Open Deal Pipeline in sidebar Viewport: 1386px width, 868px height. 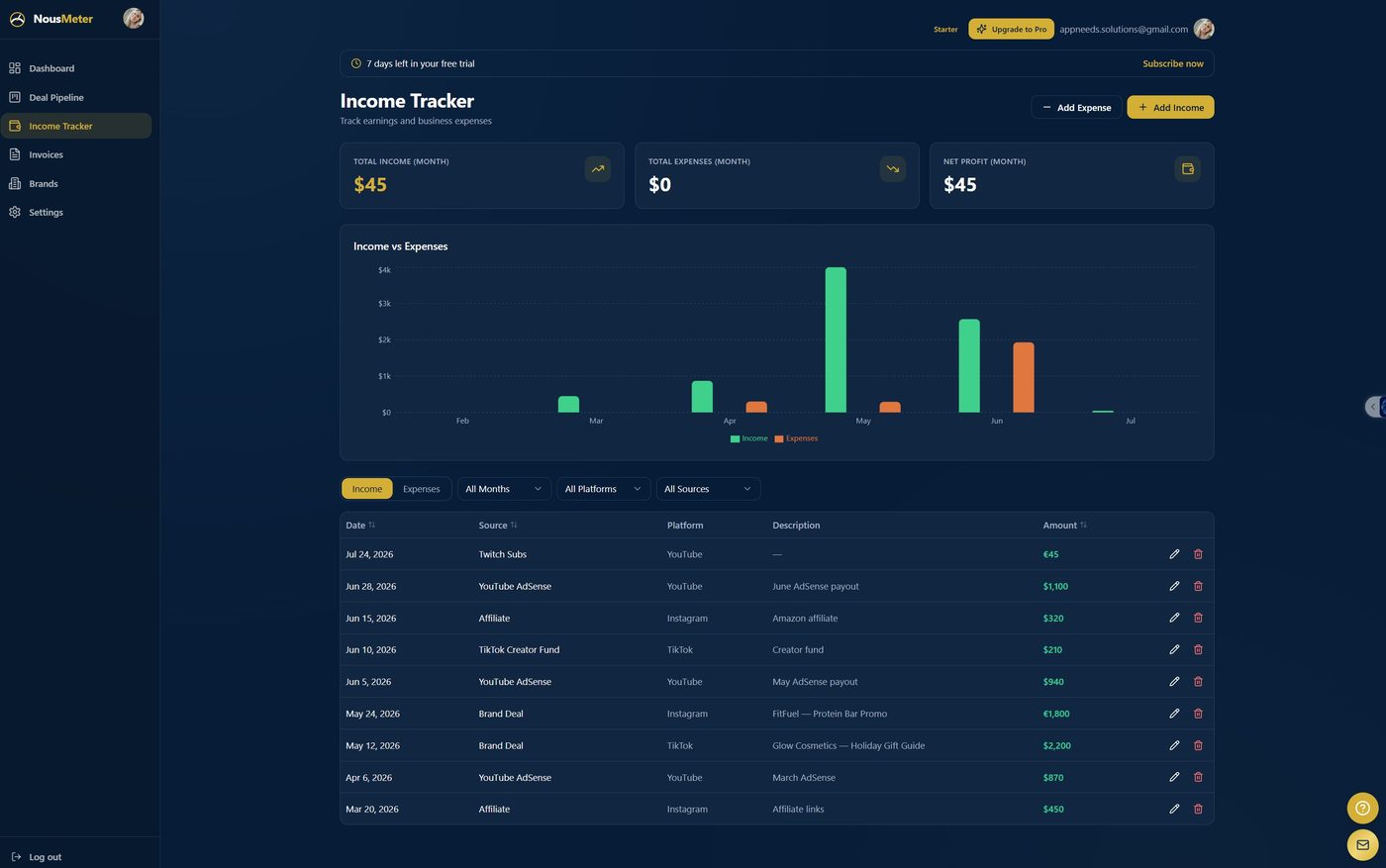[x=76, y=97]
